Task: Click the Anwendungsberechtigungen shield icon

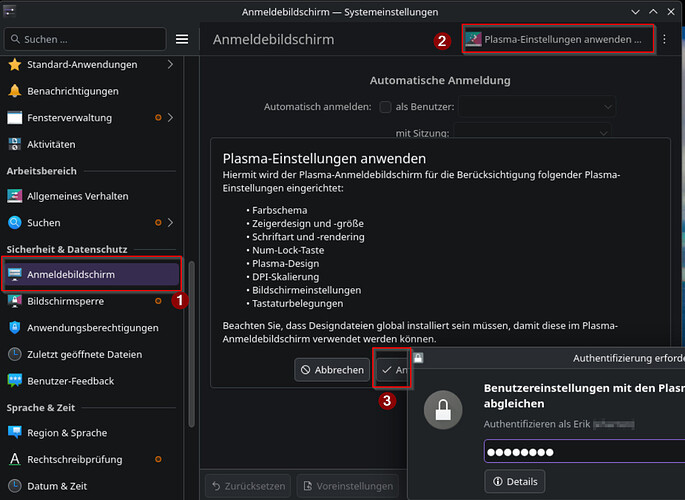Action: (14, 328)
